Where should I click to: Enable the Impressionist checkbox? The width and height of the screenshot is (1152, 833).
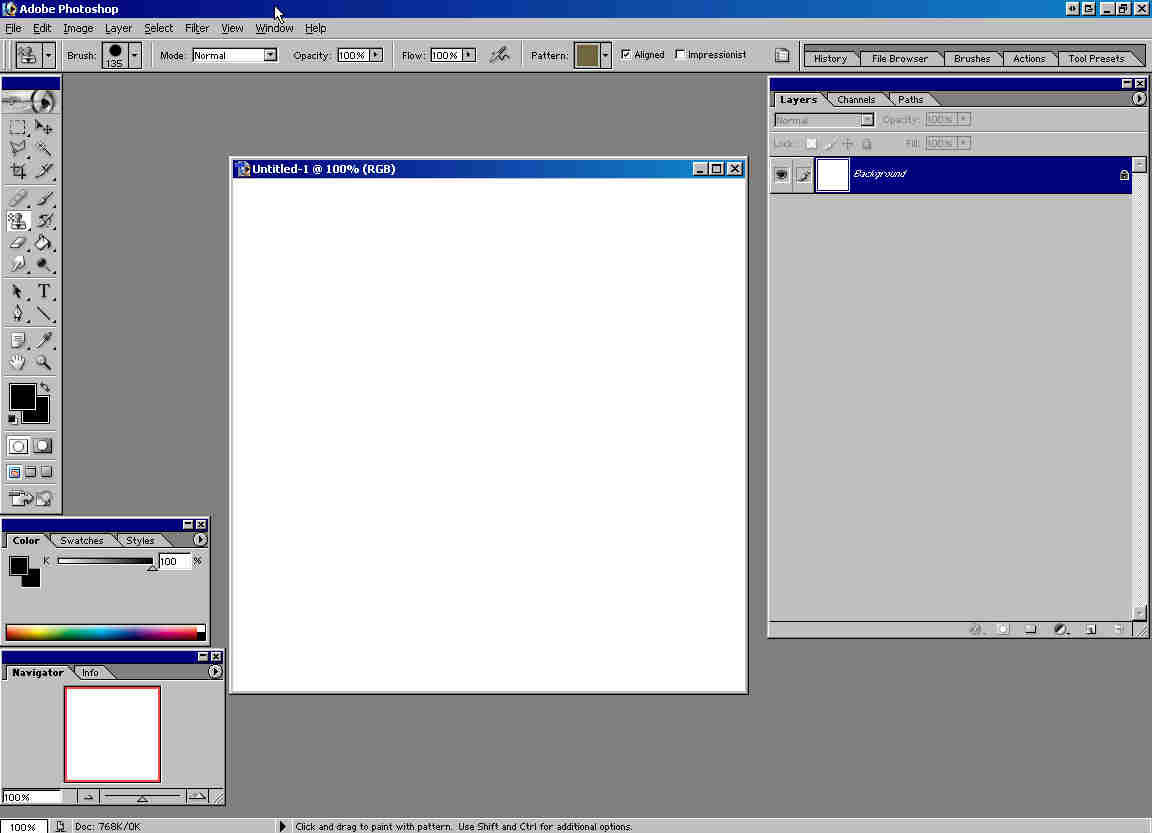681,55
